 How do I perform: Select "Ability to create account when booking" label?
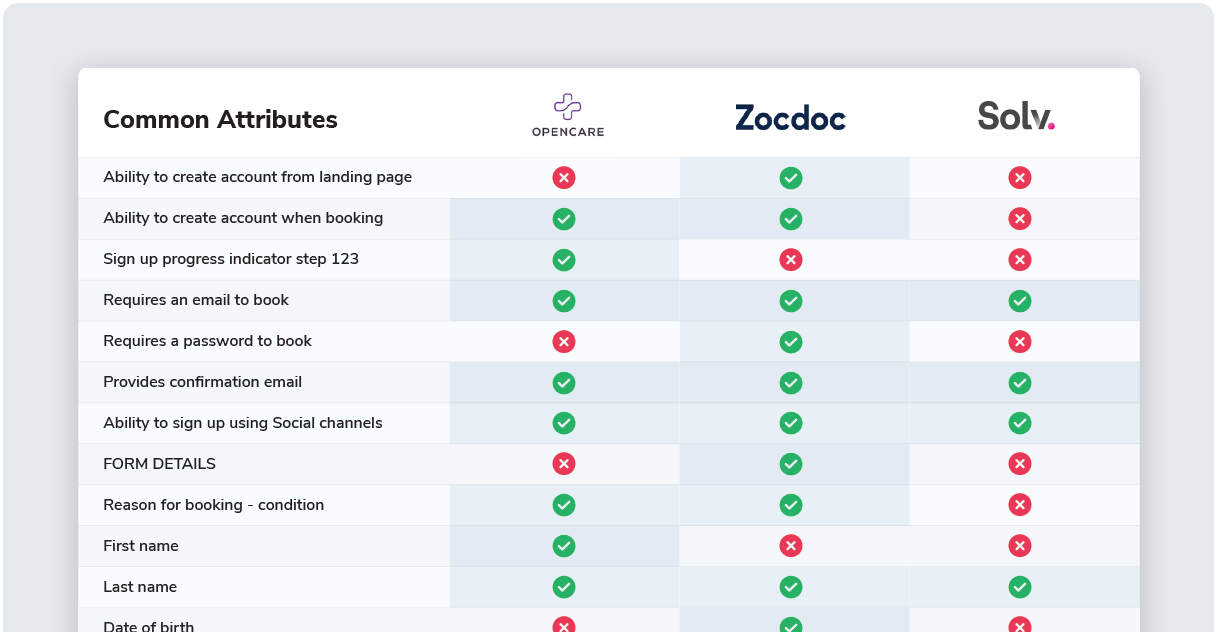(x=243, y=218)
